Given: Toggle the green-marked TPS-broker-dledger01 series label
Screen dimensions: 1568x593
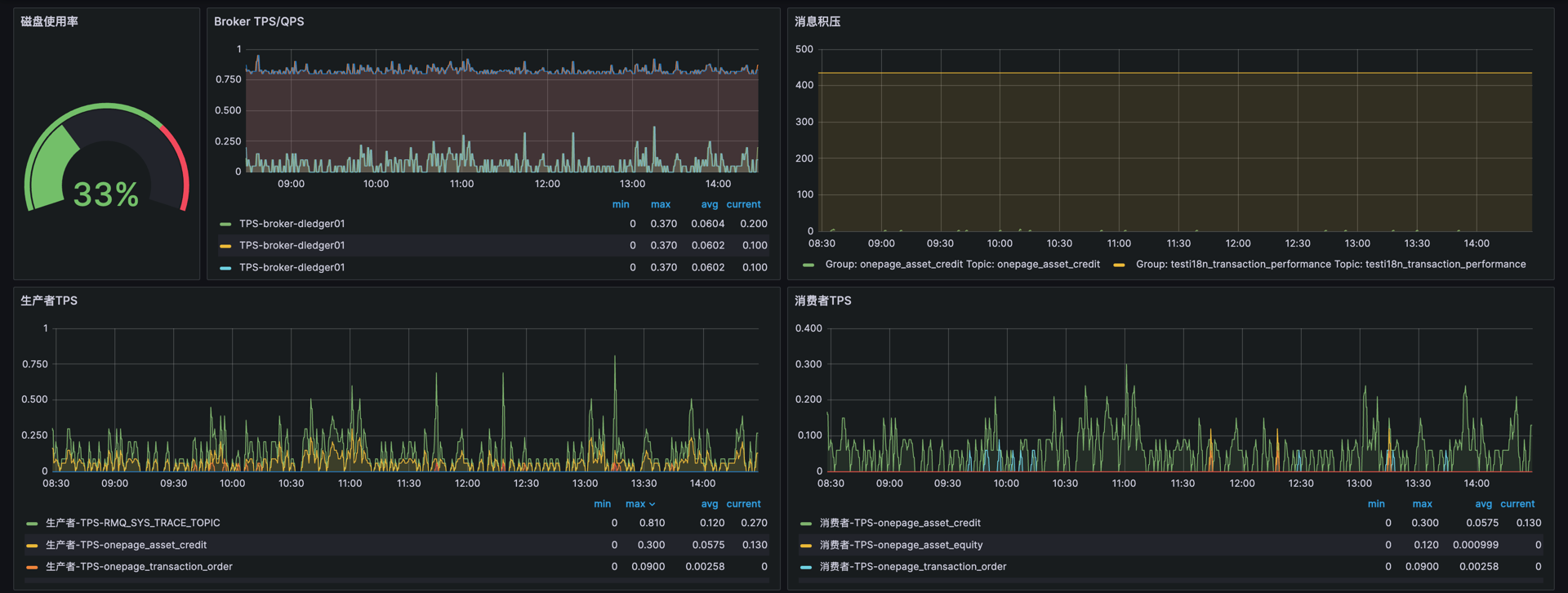Looking at the screenshot, I should point(292,224).
